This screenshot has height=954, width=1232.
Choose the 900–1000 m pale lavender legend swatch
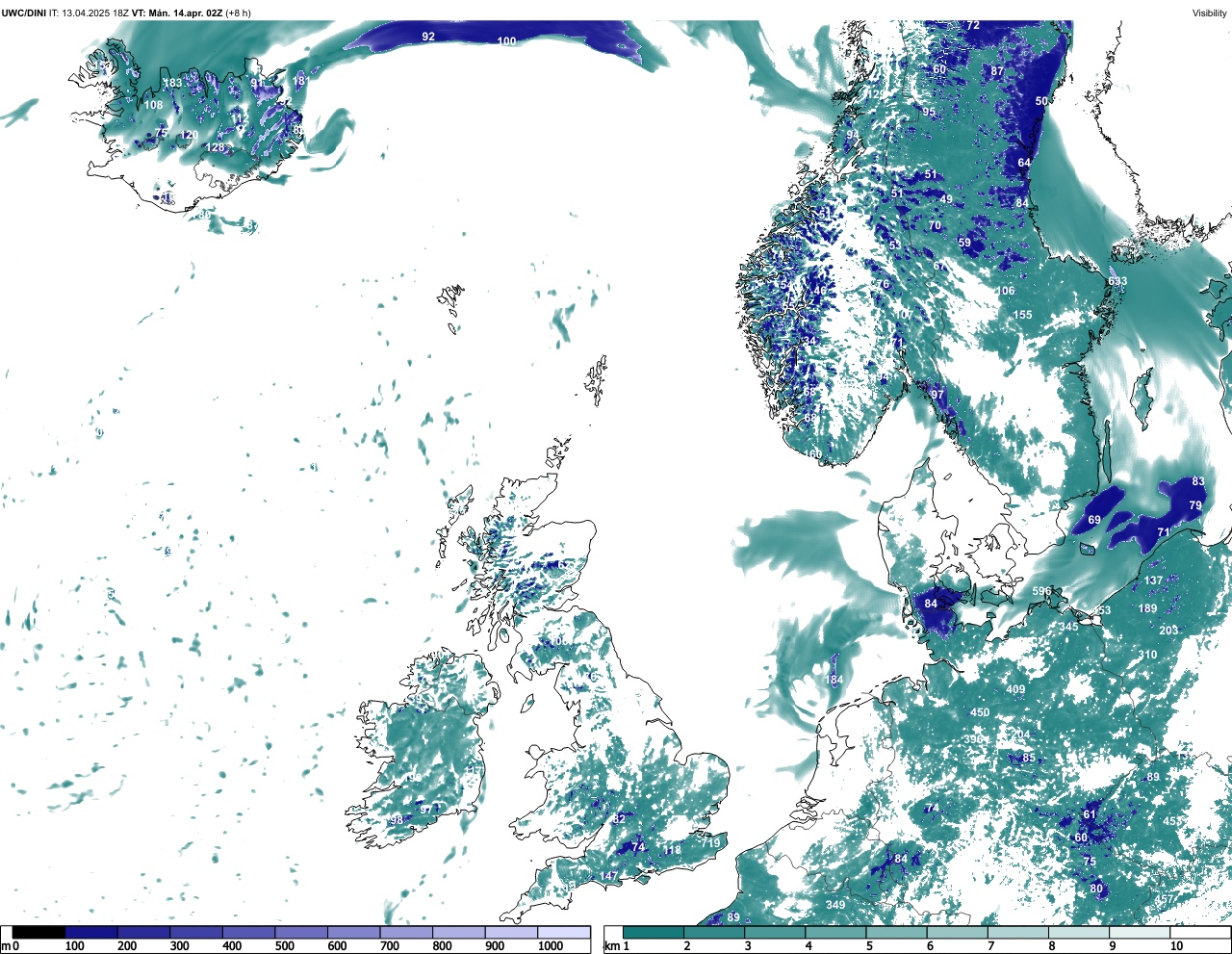pyautogui.click(x=511, y=932)
